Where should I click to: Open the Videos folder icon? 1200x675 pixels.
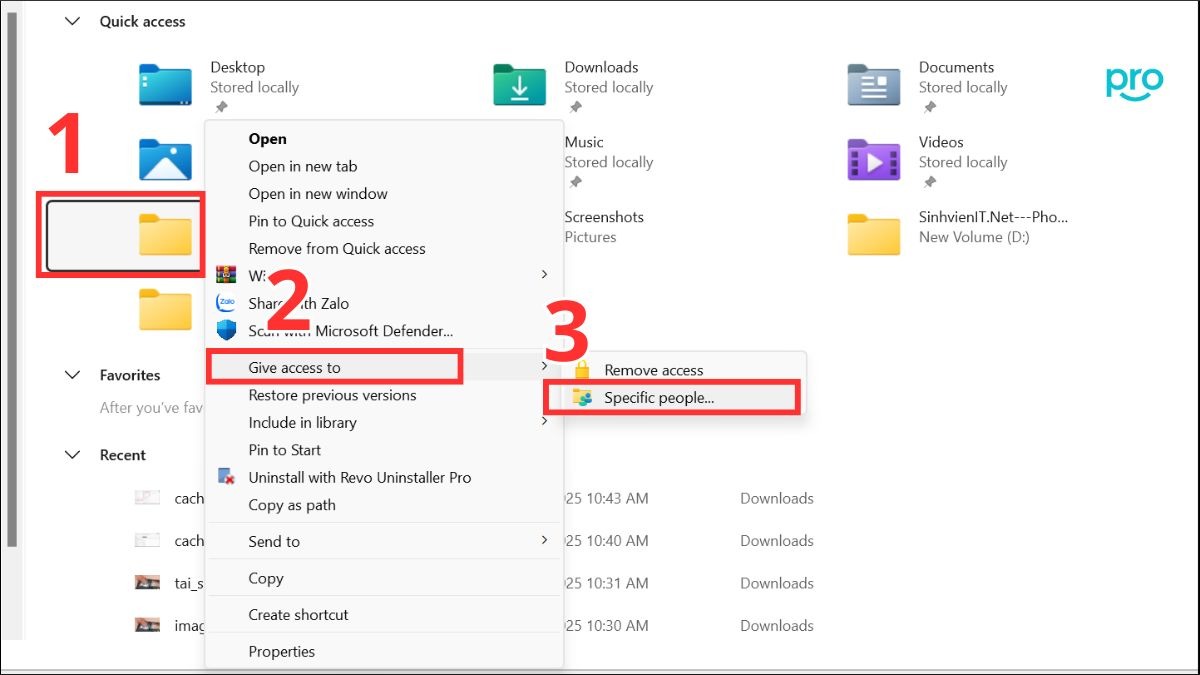click(874, 160)
